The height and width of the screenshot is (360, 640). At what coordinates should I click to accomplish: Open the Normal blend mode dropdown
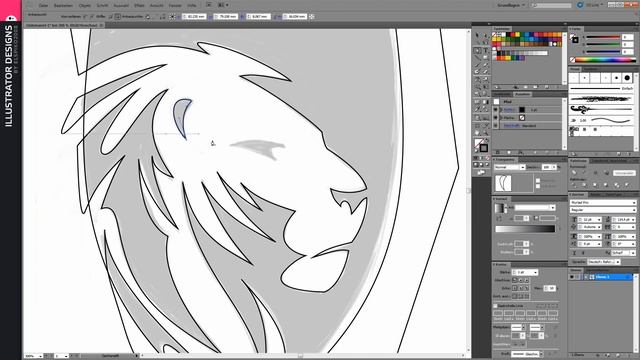[510, 167]
